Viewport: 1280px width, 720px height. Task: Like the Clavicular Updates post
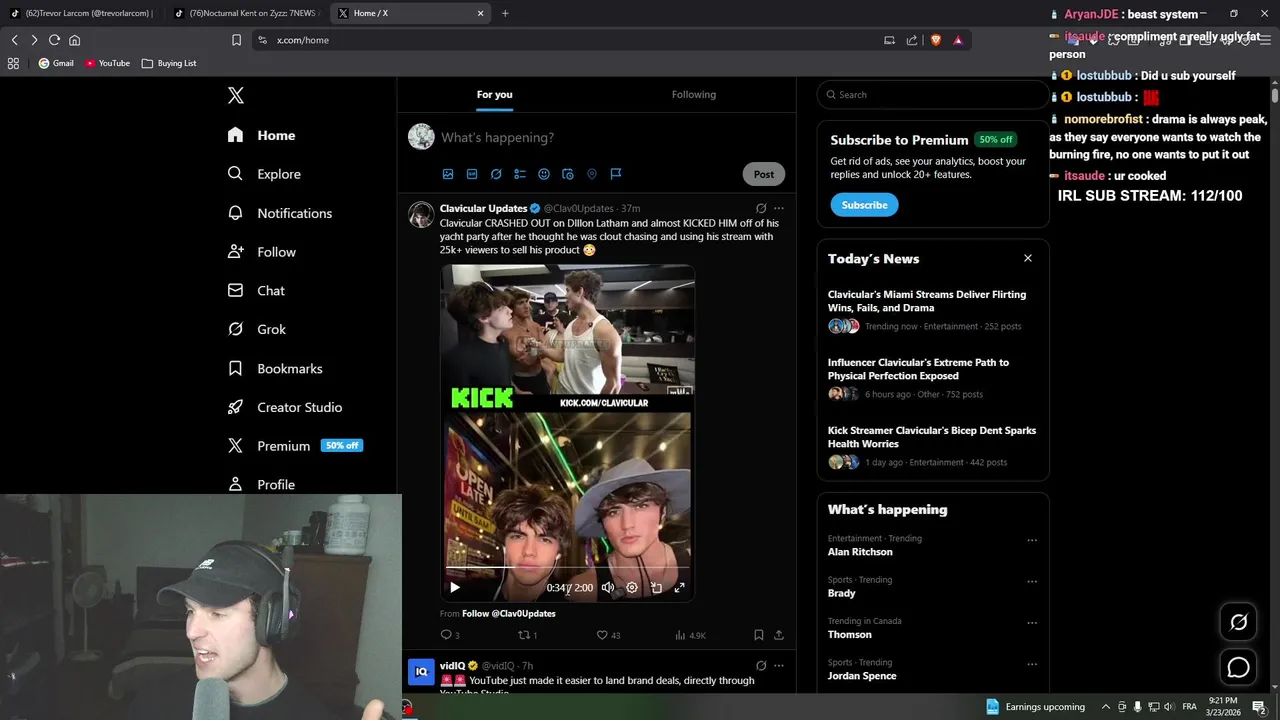click(x=608, y=635)
